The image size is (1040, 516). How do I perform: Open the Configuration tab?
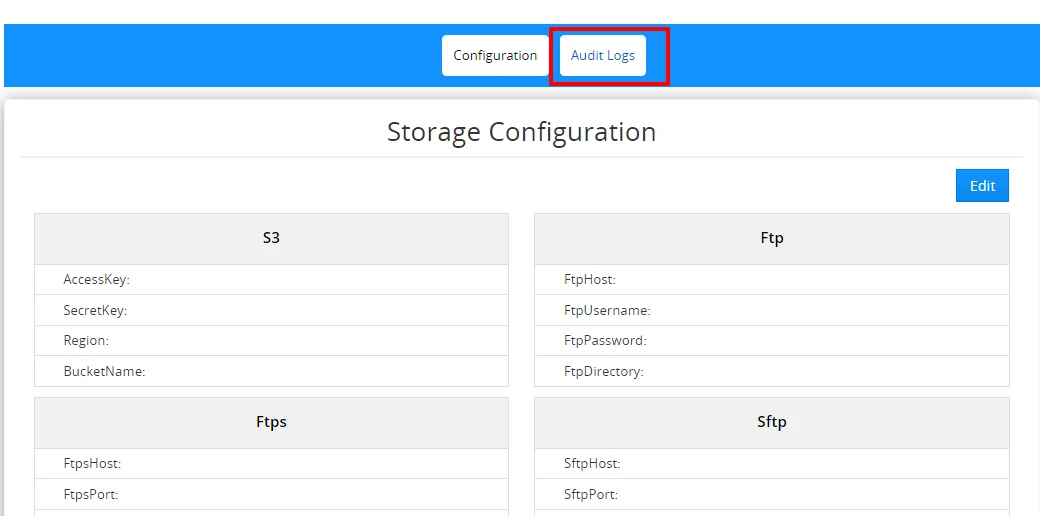495,56
